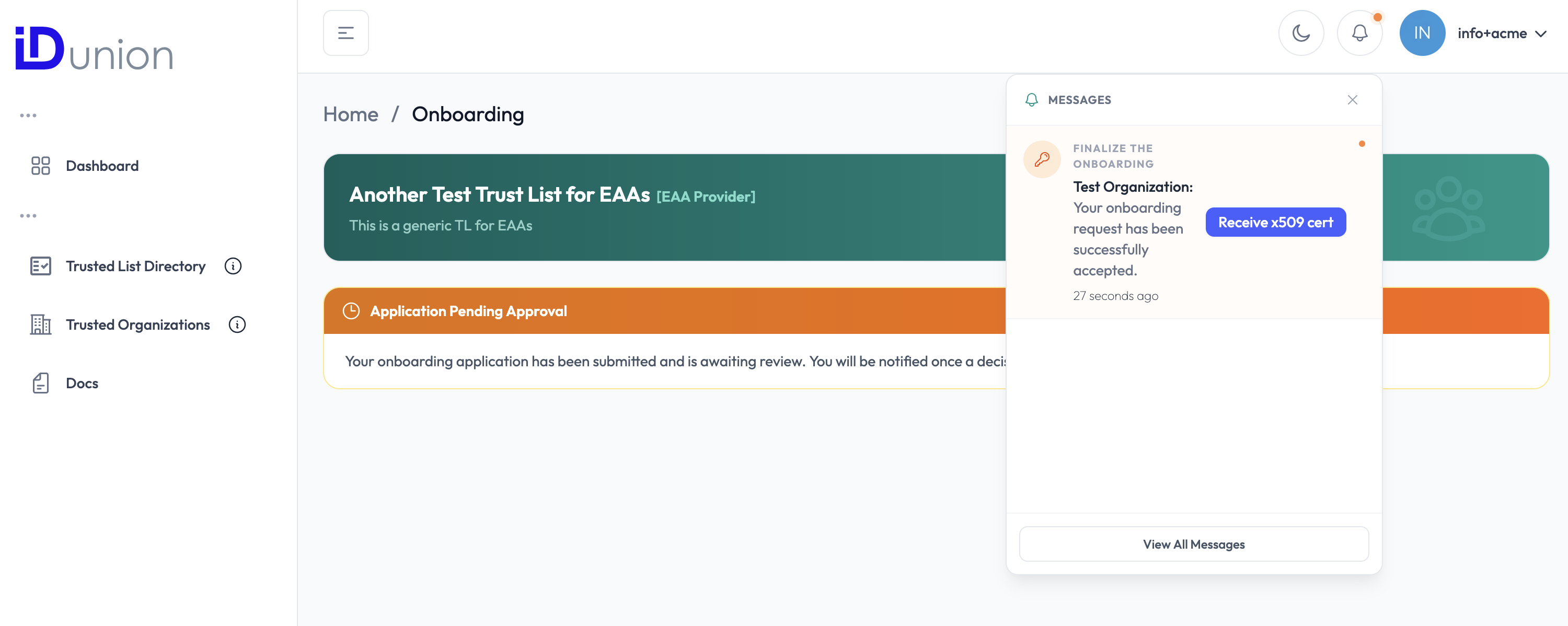The height and width of the screenshot is (626, 1568).
Task: Collapse the sidebar using the hamburger toggle
Action: 345,33
